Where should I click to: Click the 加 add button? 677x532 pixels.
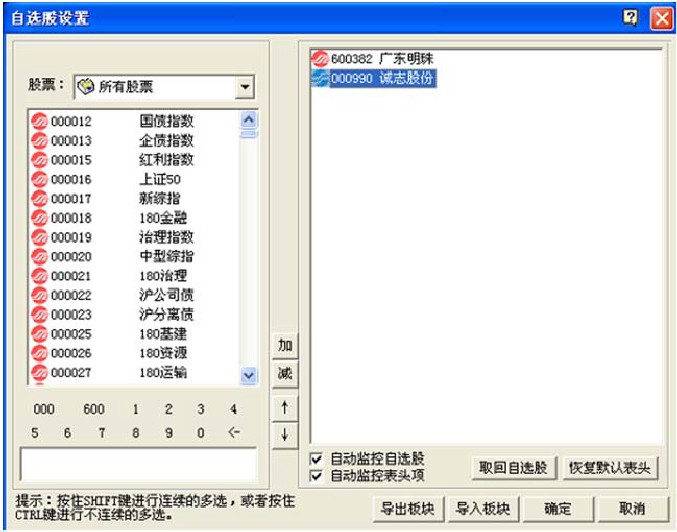[x=285, y=345]
